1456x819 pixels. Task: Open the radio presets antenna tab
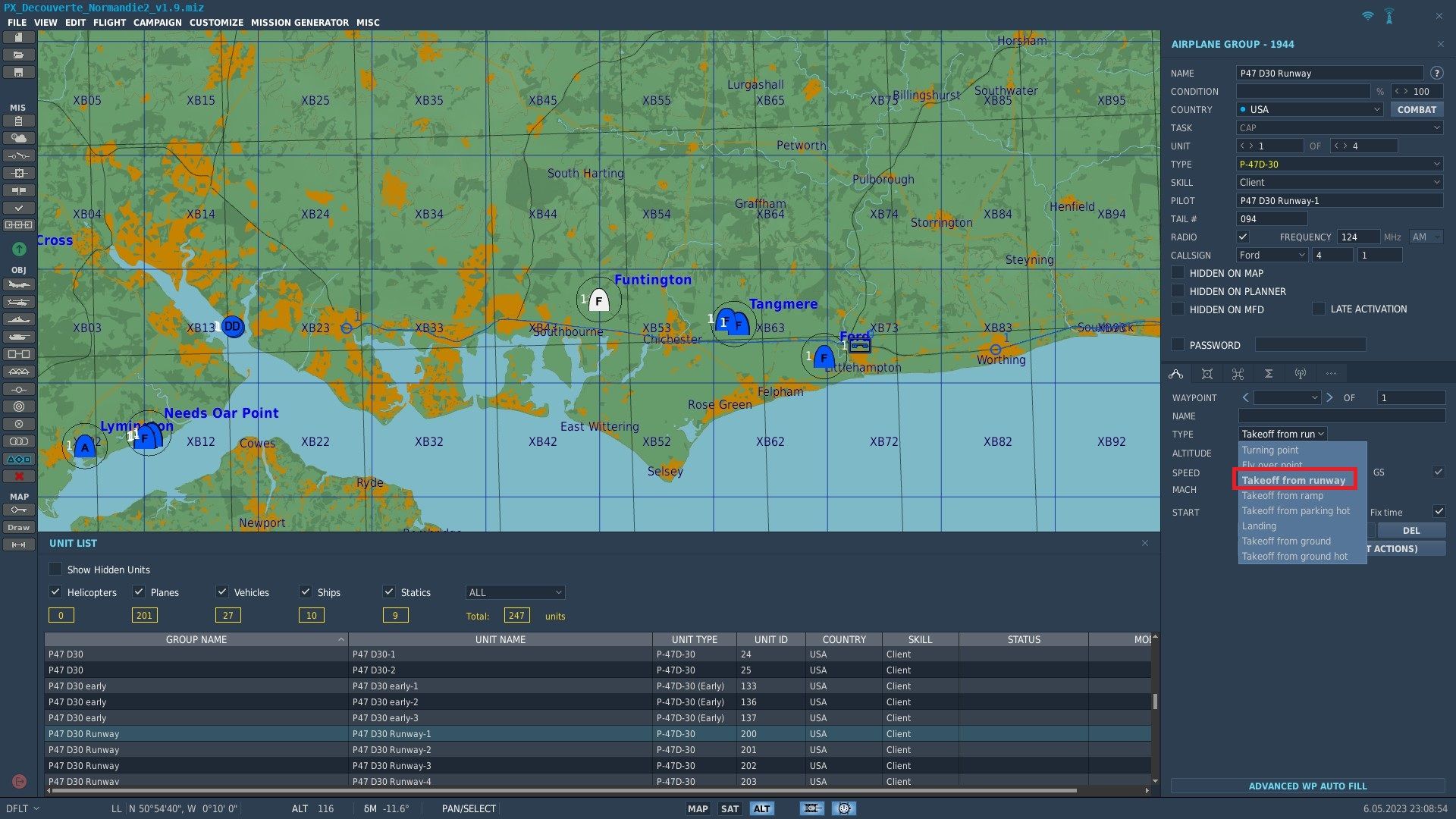coord(1300,373)
